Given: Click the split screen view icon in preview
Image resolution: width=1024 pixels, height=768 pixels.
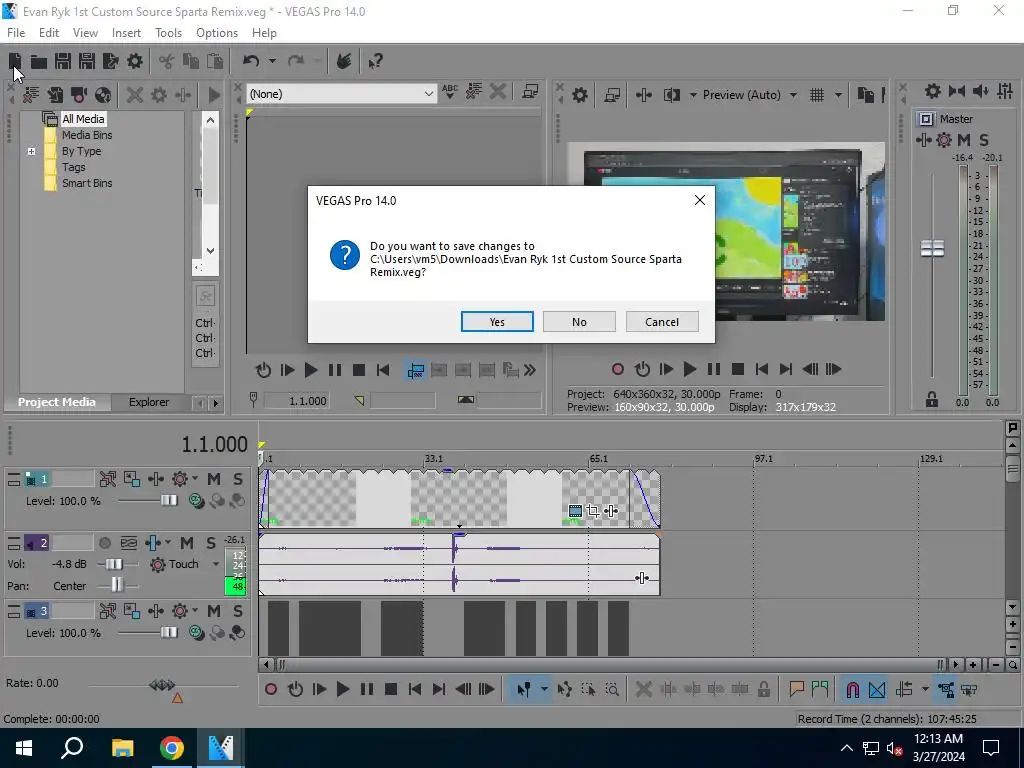Looking at the screenshot, I should coord(671,95).
